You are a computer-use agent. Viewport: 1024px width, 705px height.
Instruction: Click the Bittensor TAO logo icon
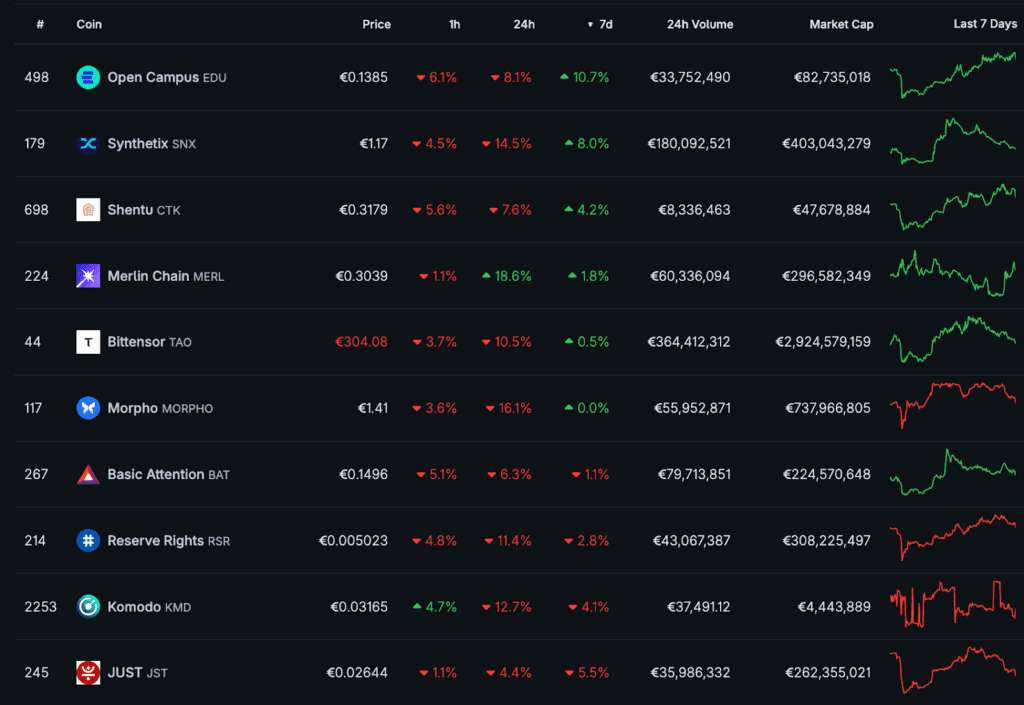point(88,342)
